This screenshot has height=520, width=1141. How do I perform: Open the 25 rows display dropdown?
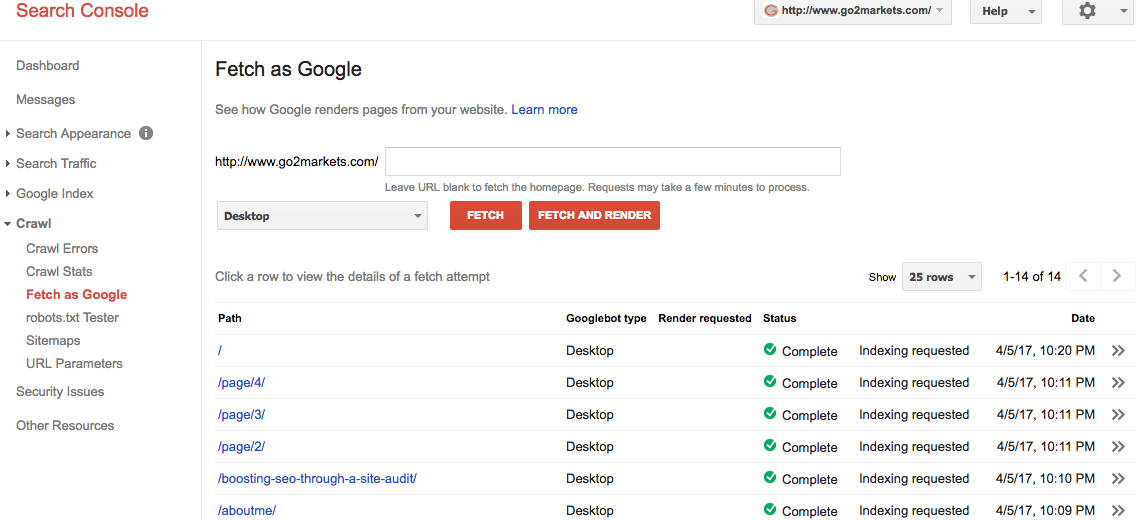click(942, 277)
